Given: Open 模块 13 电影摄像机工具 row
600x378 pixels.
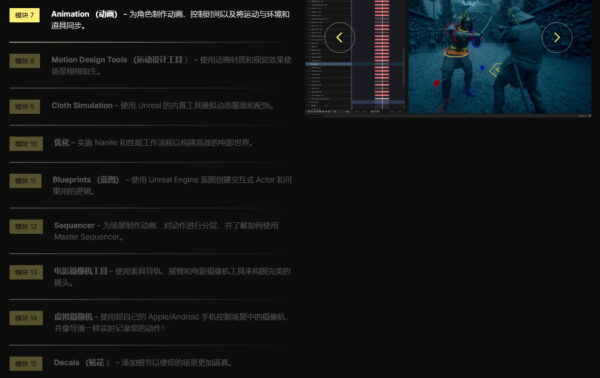Looking at the screenshot, I should click(151, 277).
